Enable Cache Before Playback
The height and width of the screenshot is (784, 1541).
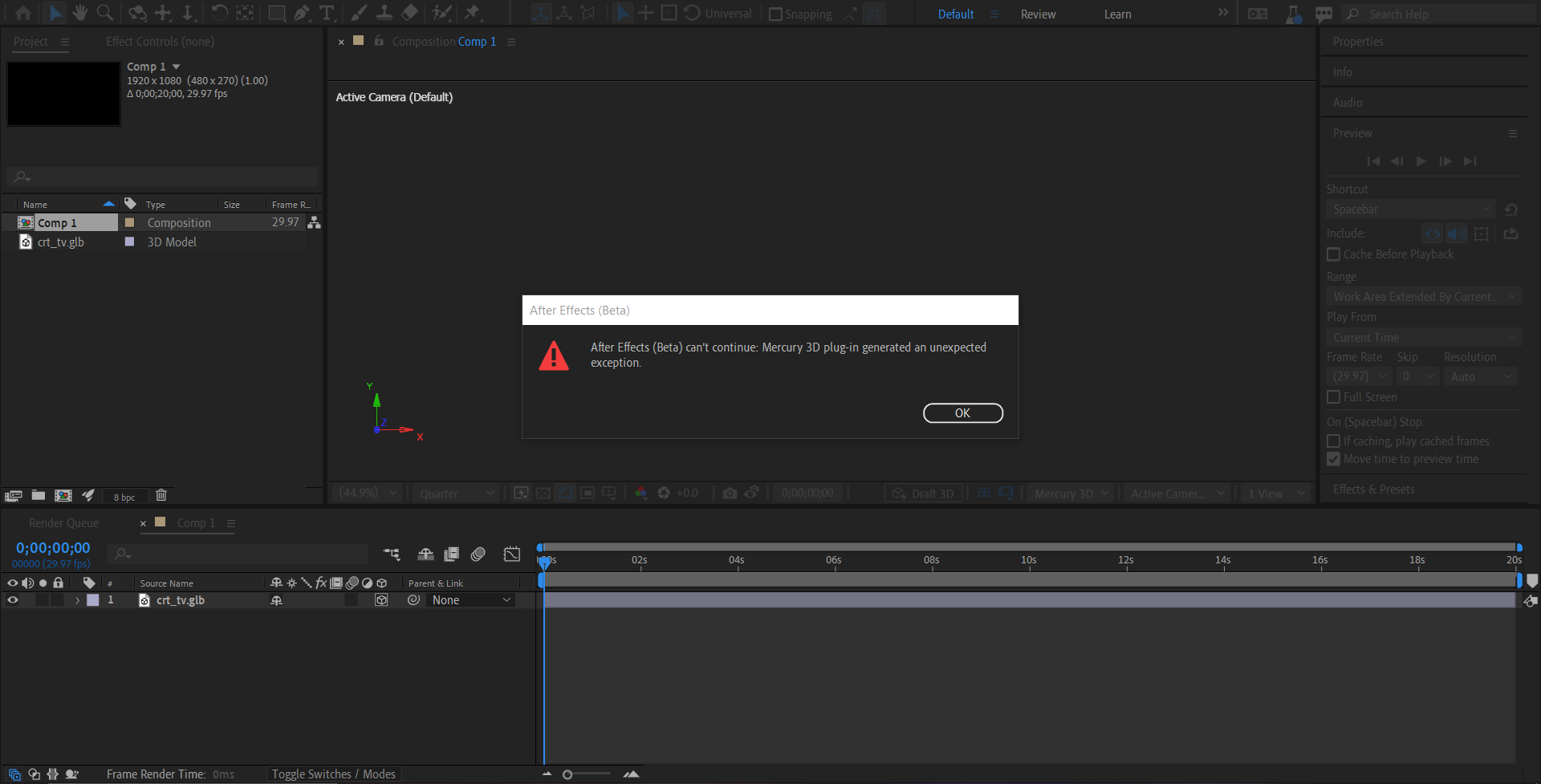click(1334, 254)
